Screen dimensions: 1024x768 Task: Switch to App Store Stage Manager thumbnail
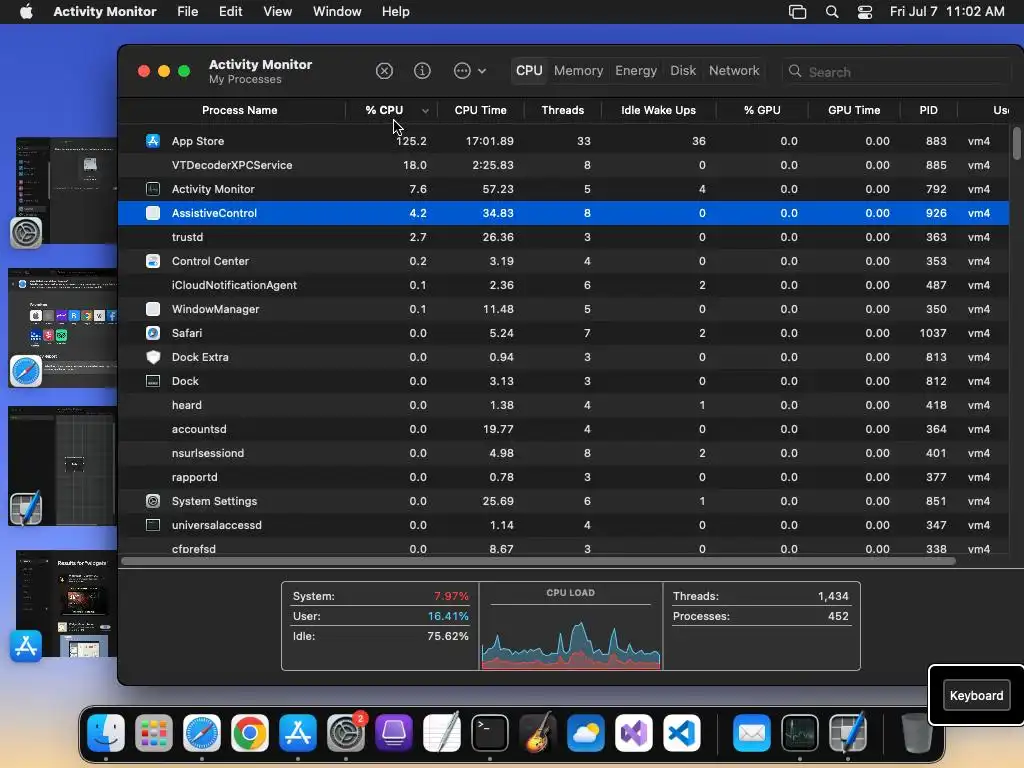click(65, 604)
